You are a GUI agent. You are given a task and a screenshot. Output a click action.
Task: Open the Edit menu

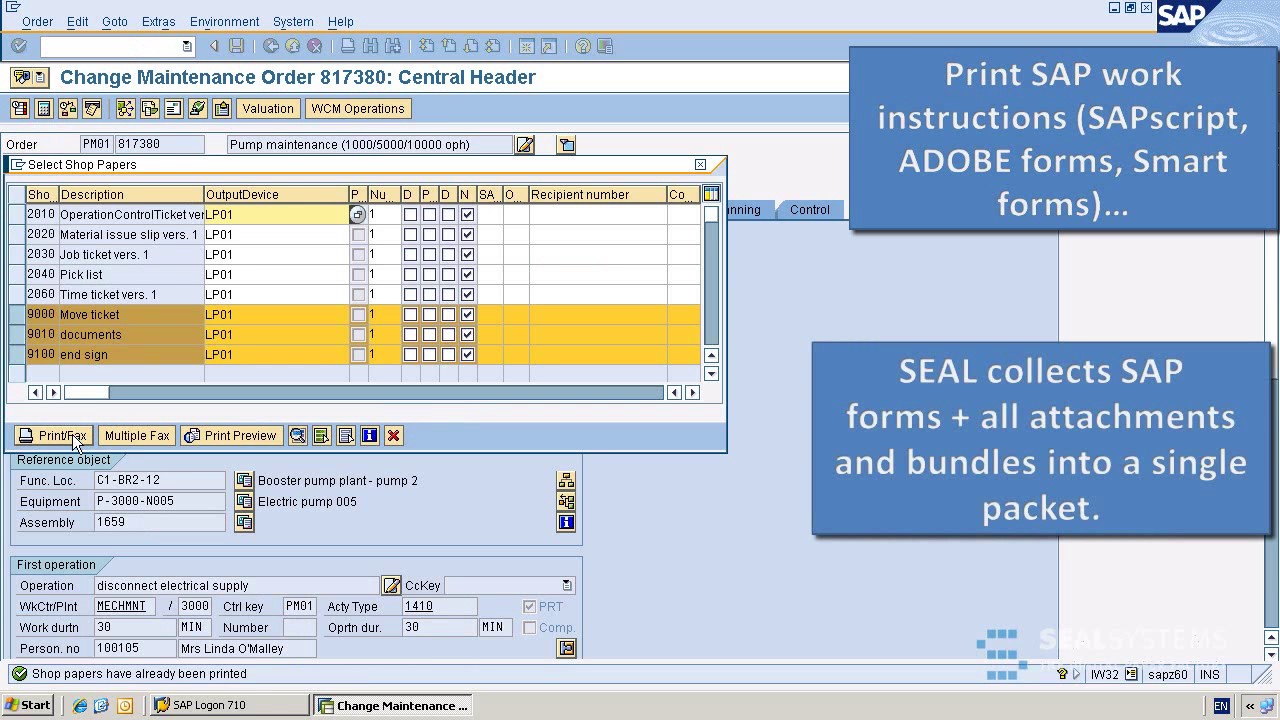[x=77, y=21]
